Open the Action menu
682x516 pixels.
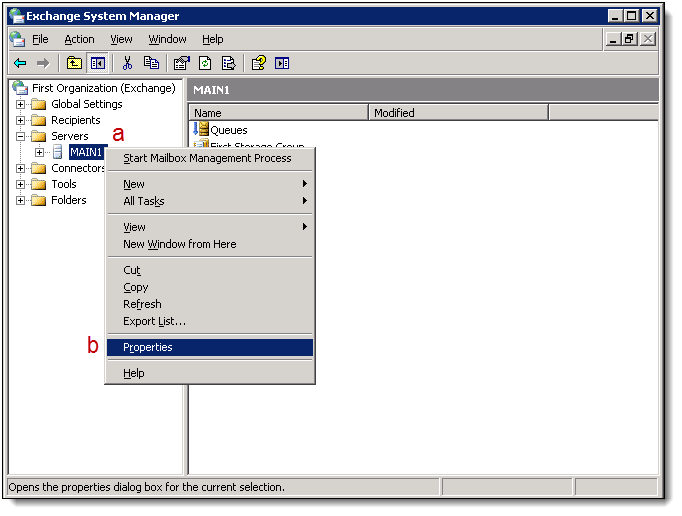point(79,39)
